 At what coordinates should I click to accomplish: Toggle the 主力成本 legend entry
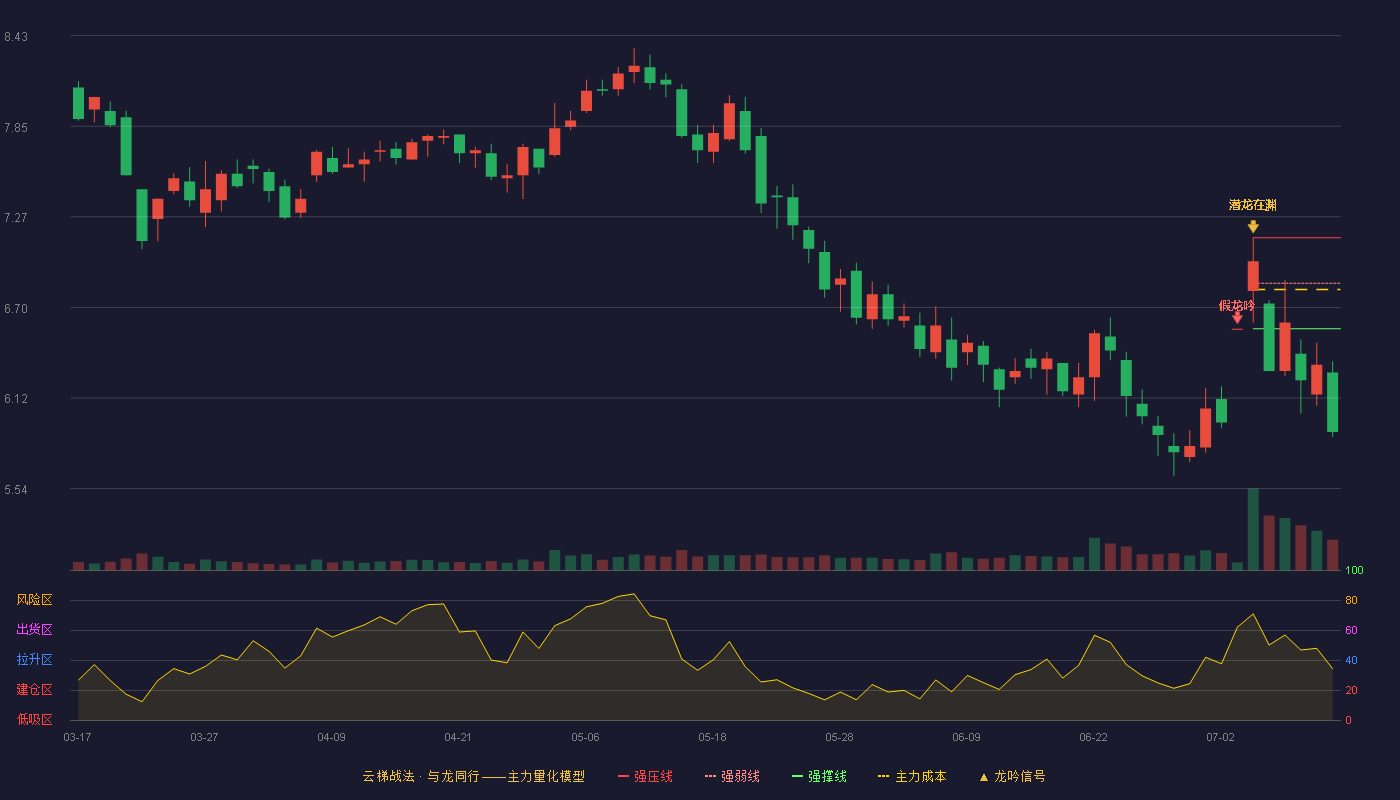912,776
